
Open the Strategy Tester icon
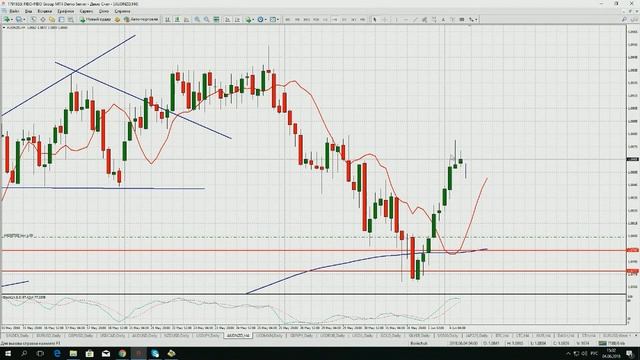[71, 19]
